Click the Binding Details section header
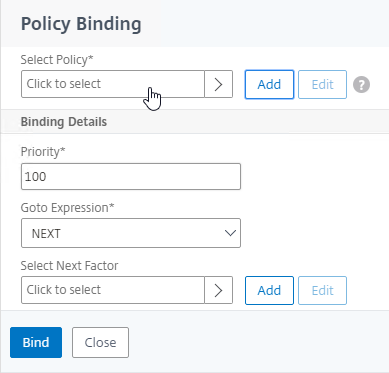 point(64,122)
